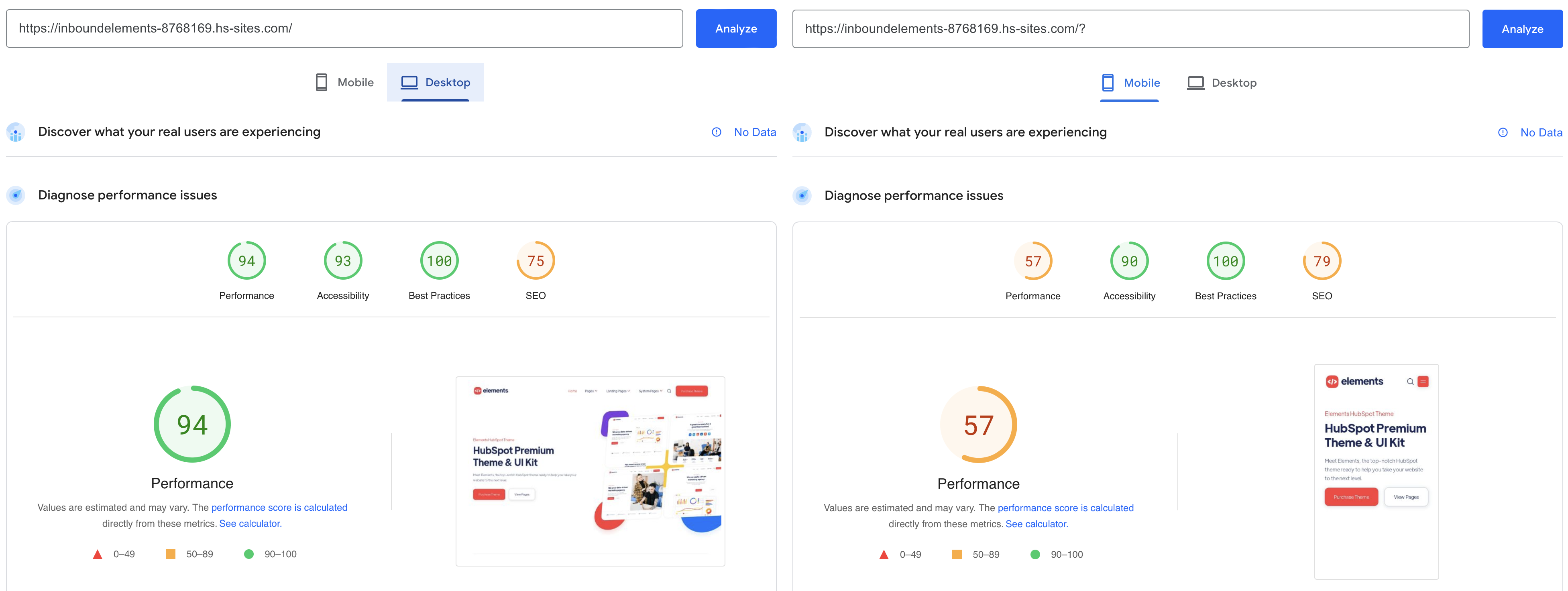
Task: Click 'Discover what your real users' heading in right report
Action: tap(965, 133)
